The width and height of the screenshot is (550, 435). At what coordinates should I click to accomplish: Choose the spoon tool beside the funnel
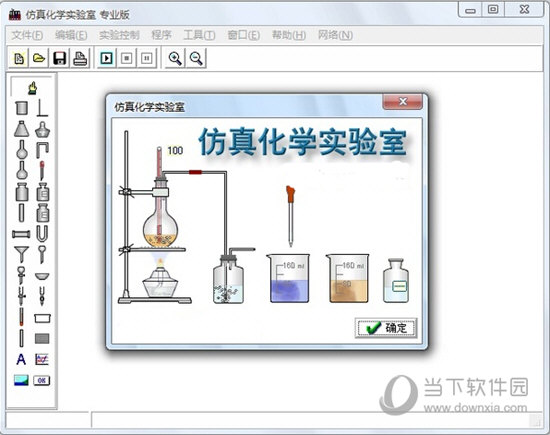[42, 255]
